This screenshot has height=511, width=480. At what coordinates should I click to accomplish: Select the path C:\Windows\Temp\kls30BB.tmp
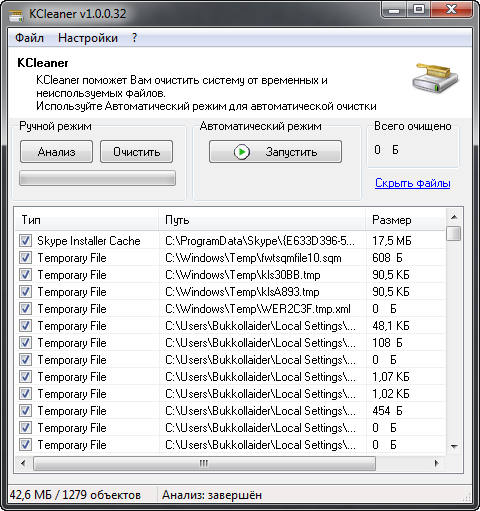(243, 275)
